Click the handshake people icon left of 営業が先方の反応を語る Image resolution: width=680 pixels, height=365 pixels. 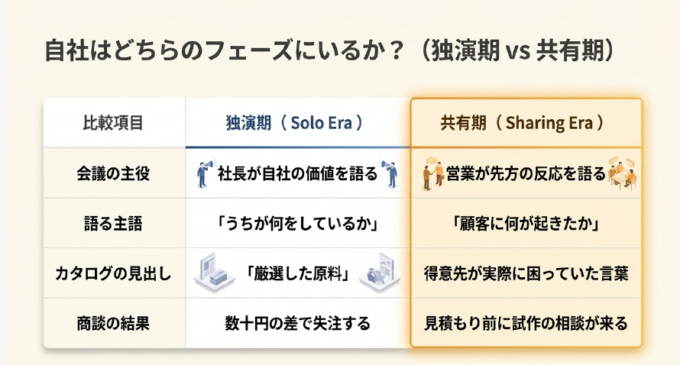click(x=433, y=173)
